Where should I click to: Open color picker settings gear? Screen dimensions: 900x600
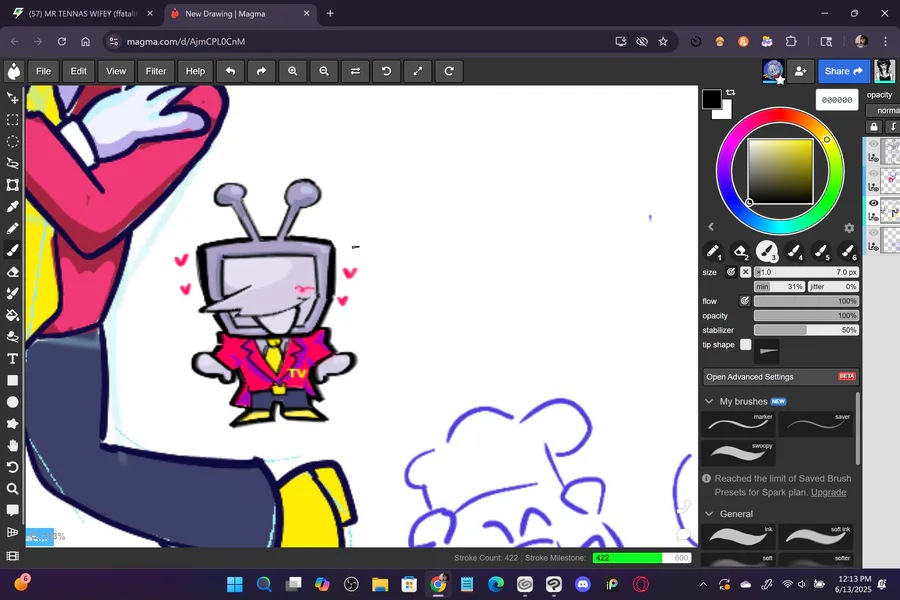click(849, 228)
